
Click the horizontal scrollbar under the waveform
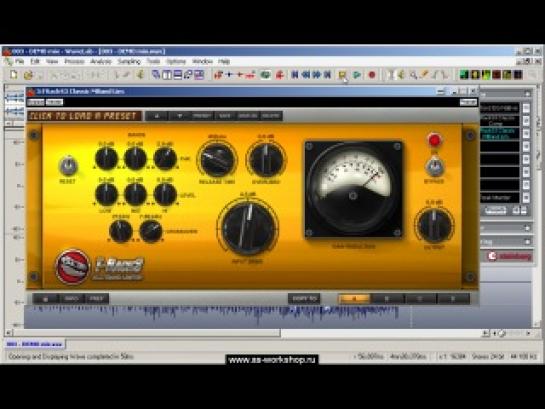147,333
